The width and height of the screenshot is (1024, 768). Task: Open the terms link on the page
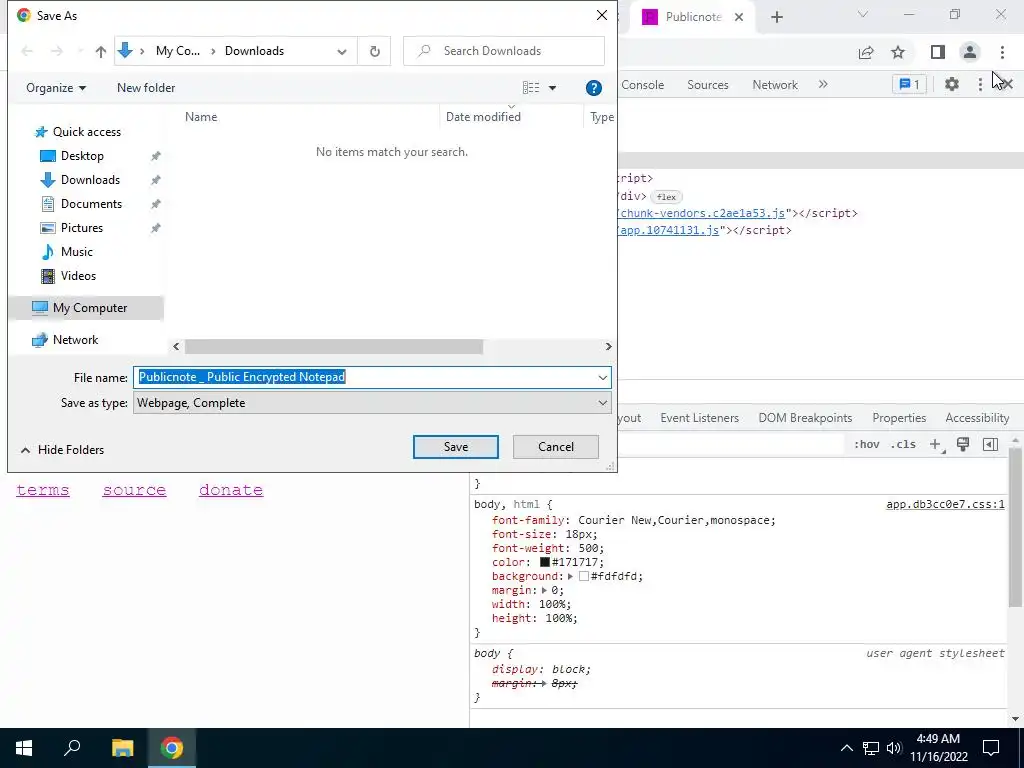[42, 490]
